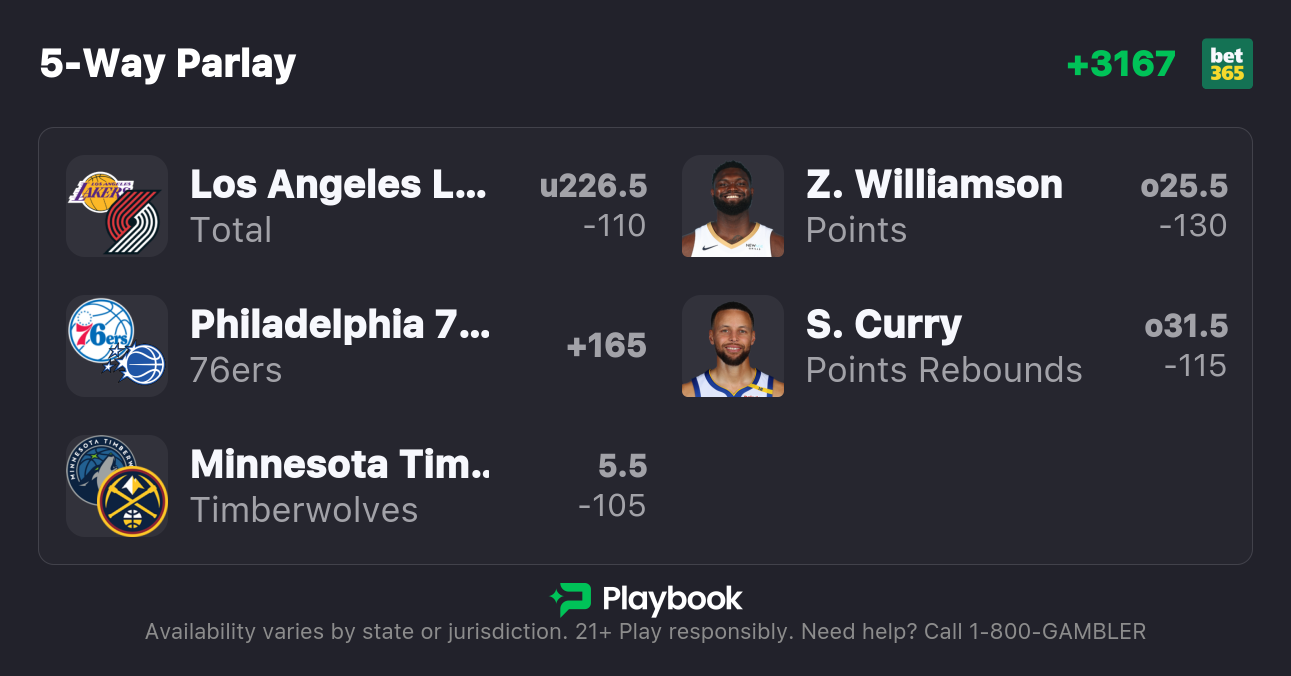Click the Timberwolves vs Nuggets logo
The height and width of the screenshot is (676, 1291).
pos(116,486)
